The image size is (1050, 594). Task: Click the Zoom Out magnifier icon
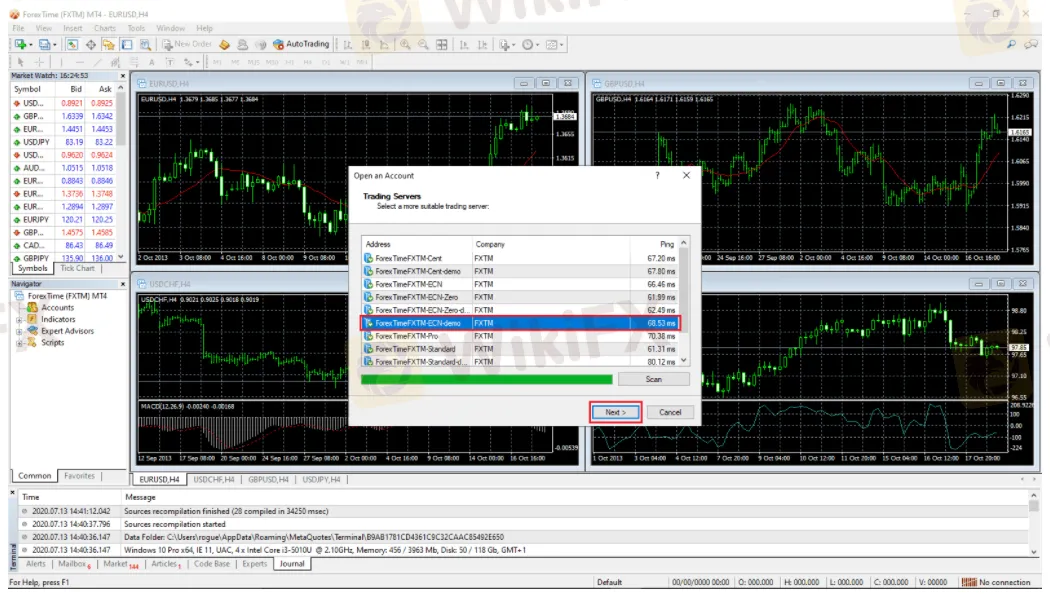(423, 44)
